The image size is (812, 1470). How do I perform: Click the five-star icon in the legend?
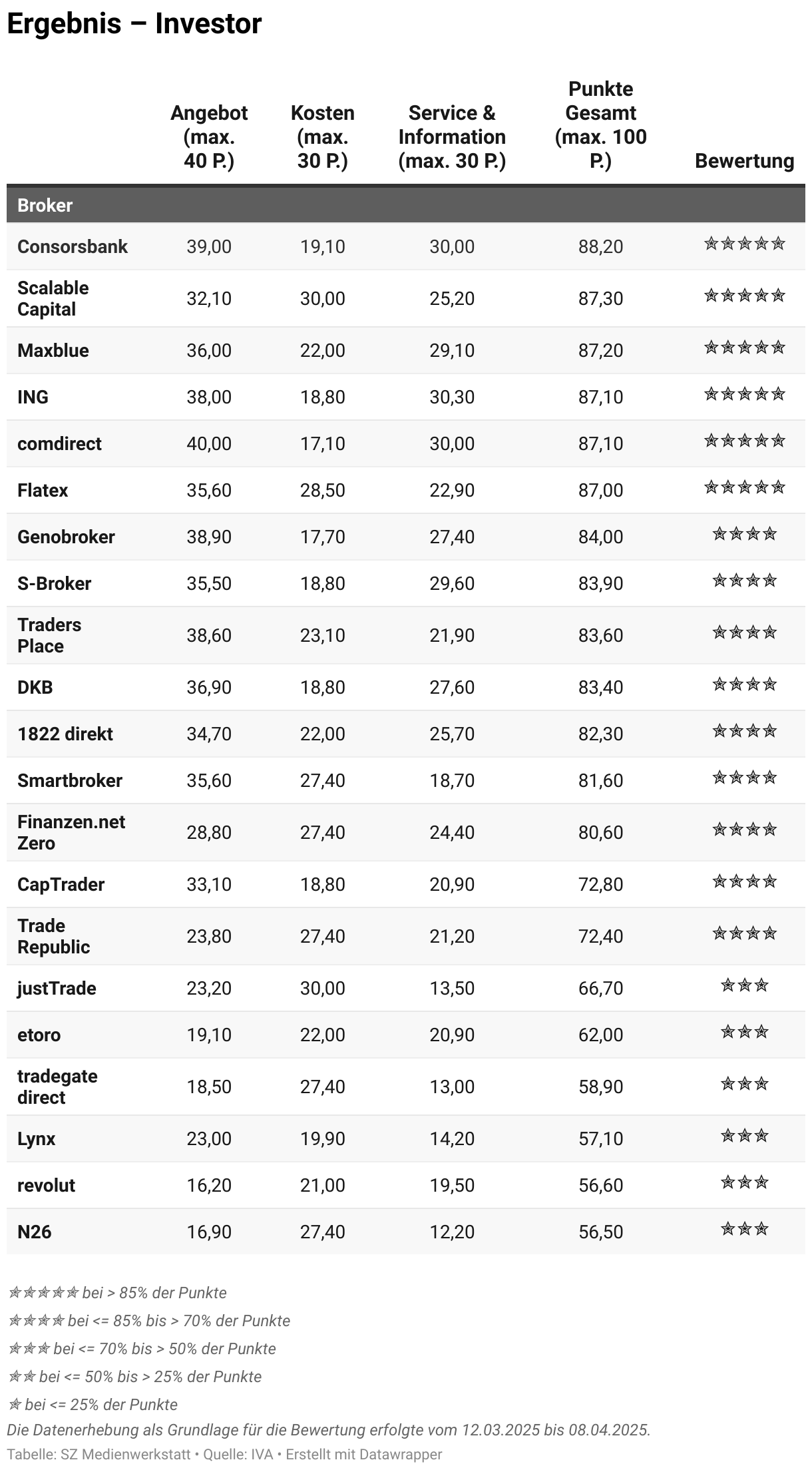pos(43,1293)
